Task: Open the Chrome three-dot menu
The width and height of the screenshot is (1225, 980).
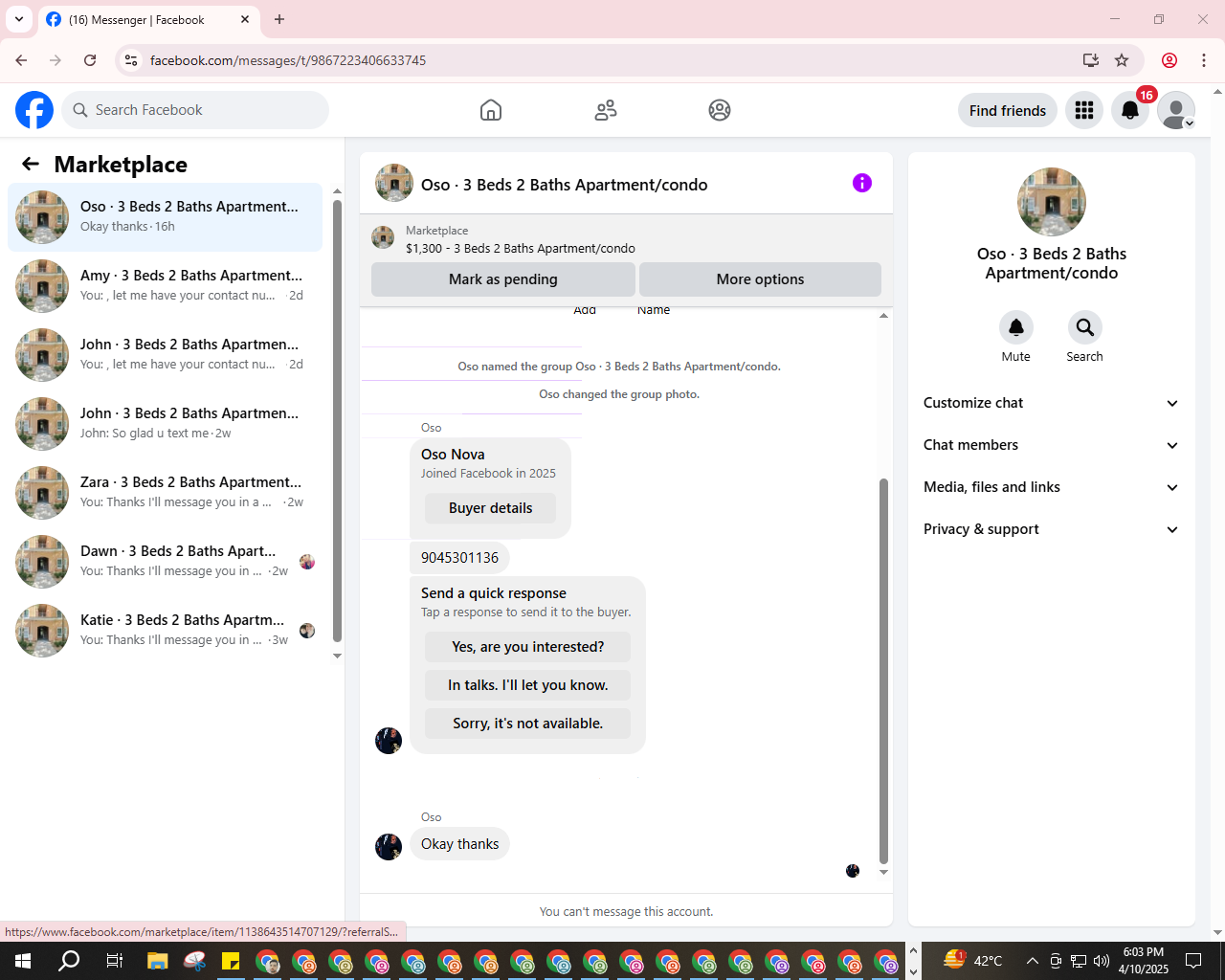Action: tap(1204, 60)
